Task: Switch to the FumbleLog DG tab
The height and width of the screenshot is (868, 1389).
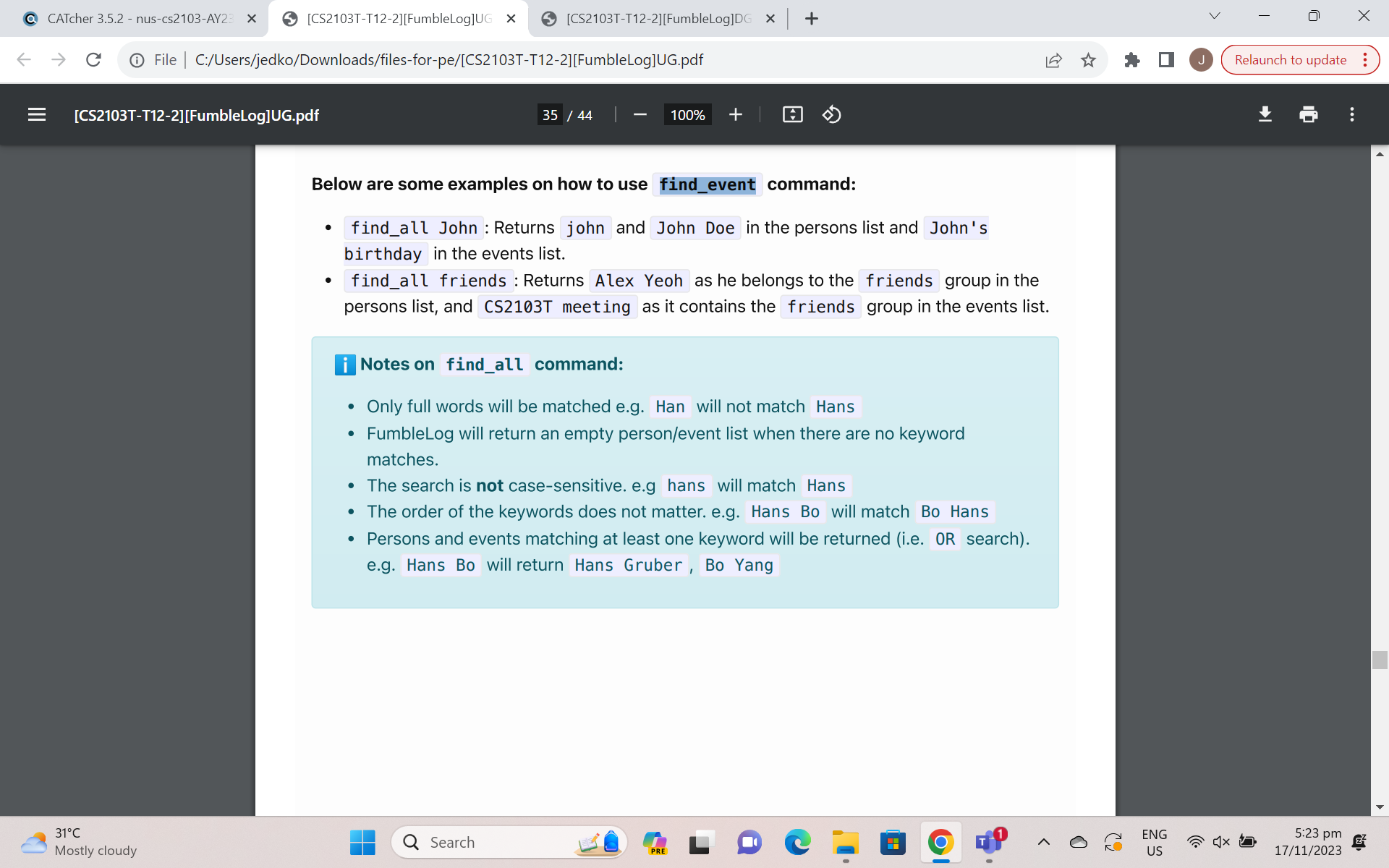Action: [657, 19]
